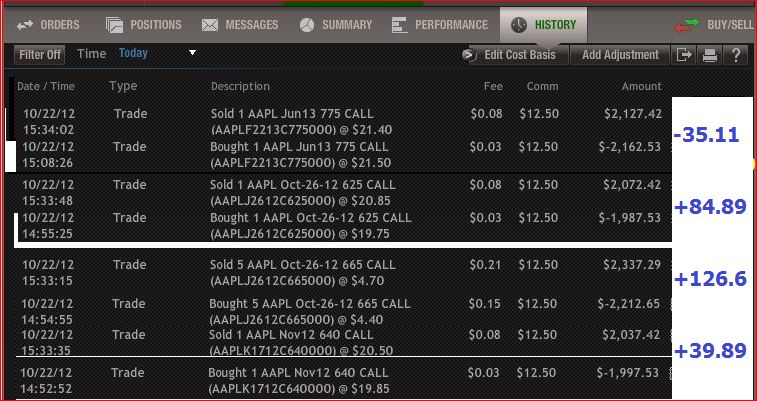Sort by Date / Time column header

pyautogui.click(x=46, y=86)
